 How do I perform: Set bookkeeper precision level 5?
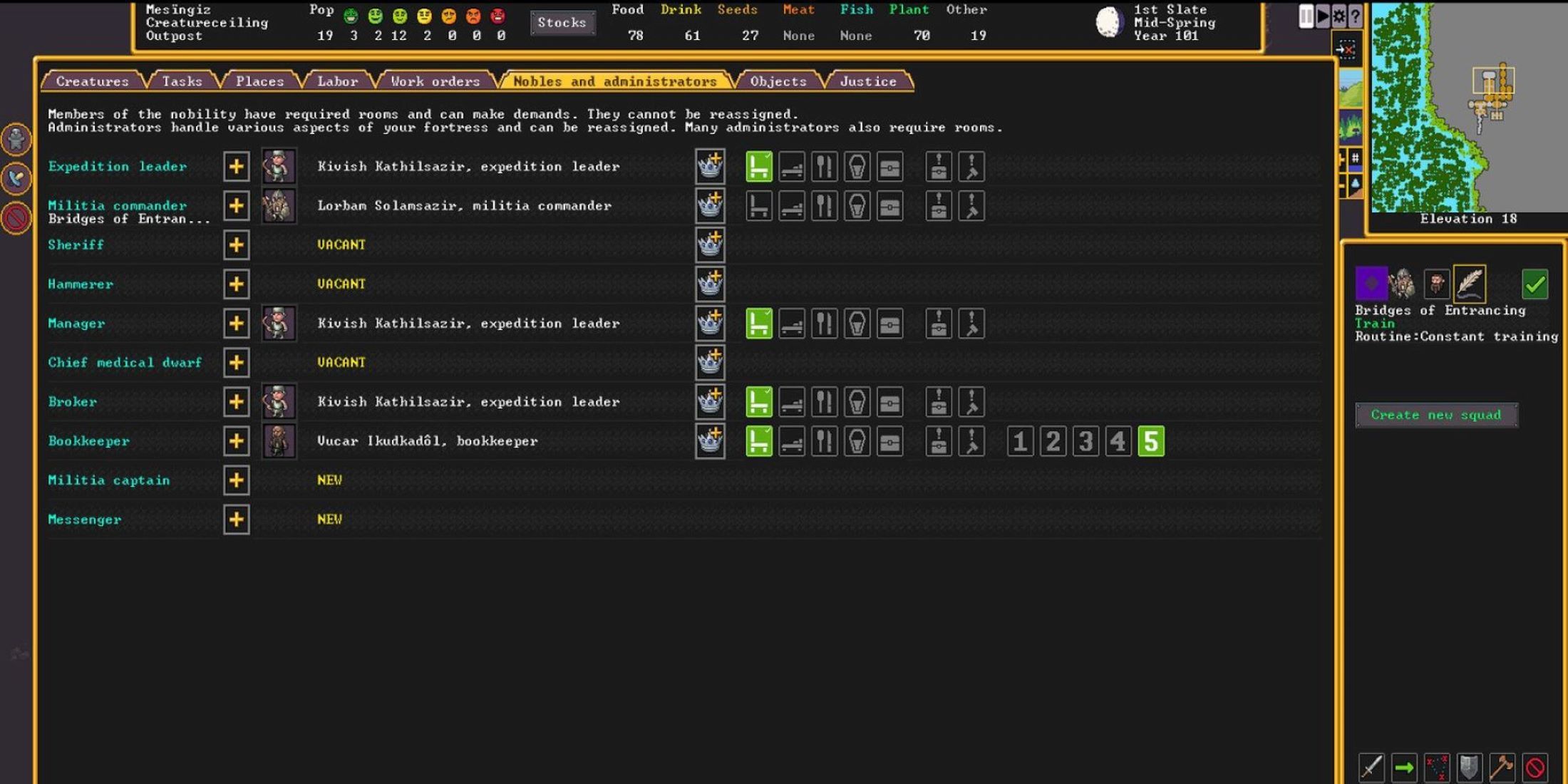(1151, 441)
